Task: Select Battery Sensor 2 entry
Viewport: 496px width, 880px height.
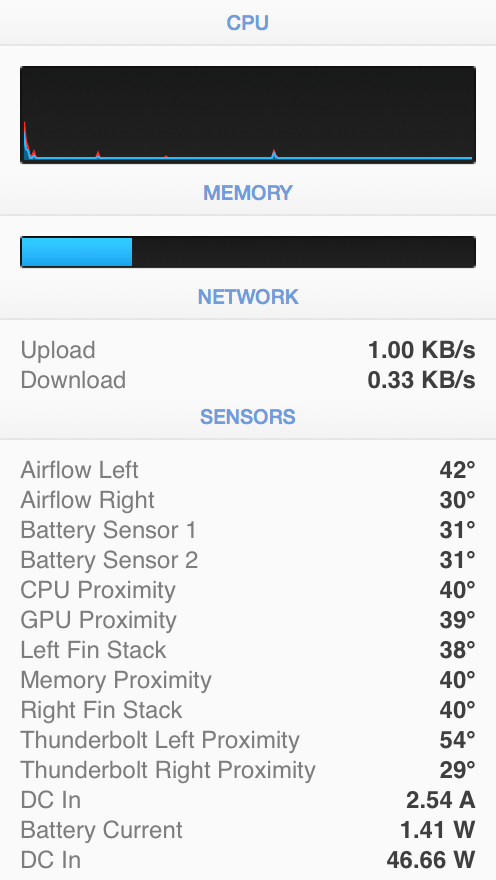Action: 248,560
